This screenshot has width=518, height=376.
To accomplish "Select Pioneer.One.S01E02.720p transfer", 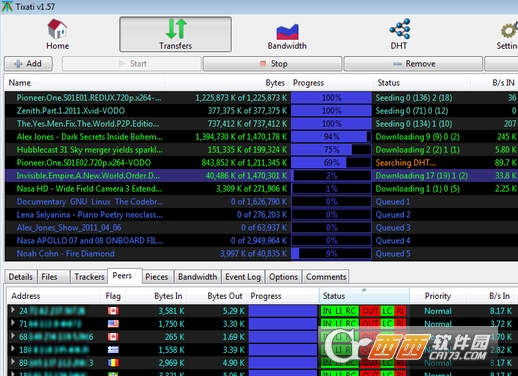I will [261, 163].
